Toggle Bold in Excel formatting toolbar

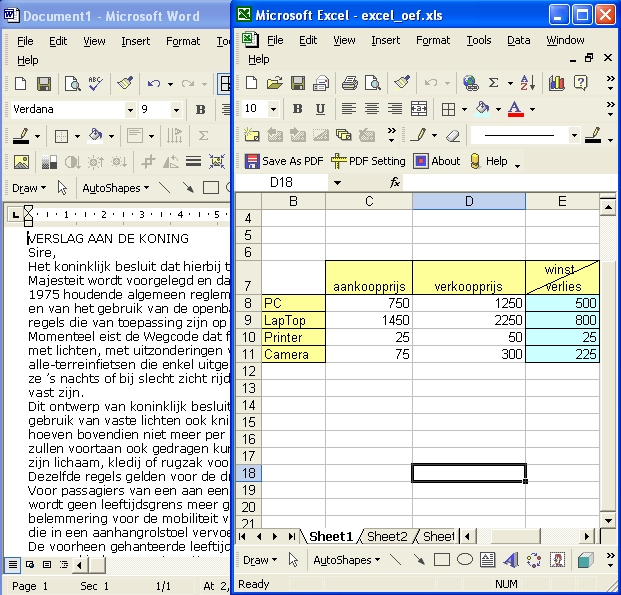click(x=297, y=109)
